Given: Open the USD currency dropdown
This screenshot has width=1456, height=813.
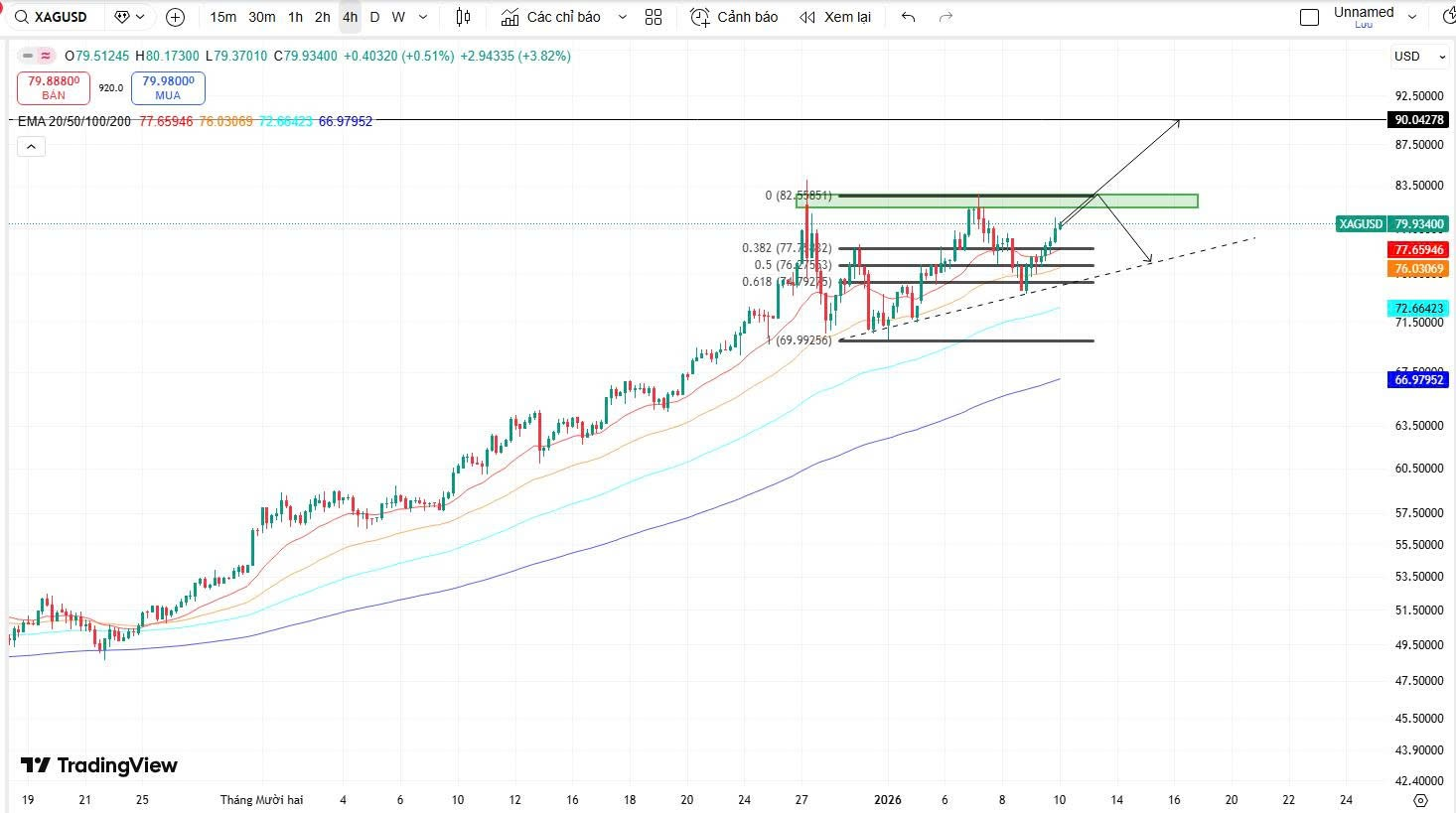Looking at the screenshot, I should pyautogui.click(x=1419, y=57).
